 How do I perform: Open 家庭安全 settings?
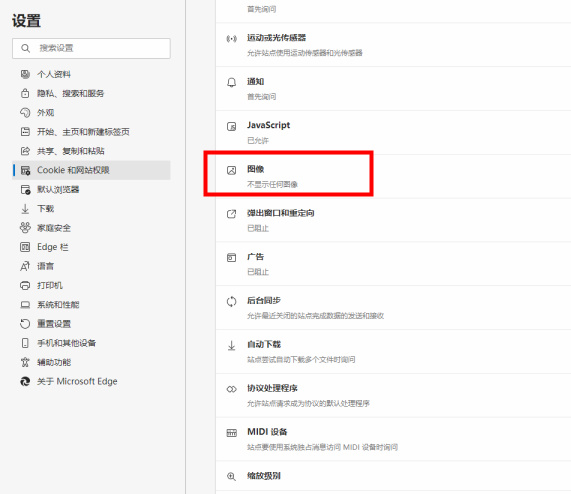click(x=91, y=228)
